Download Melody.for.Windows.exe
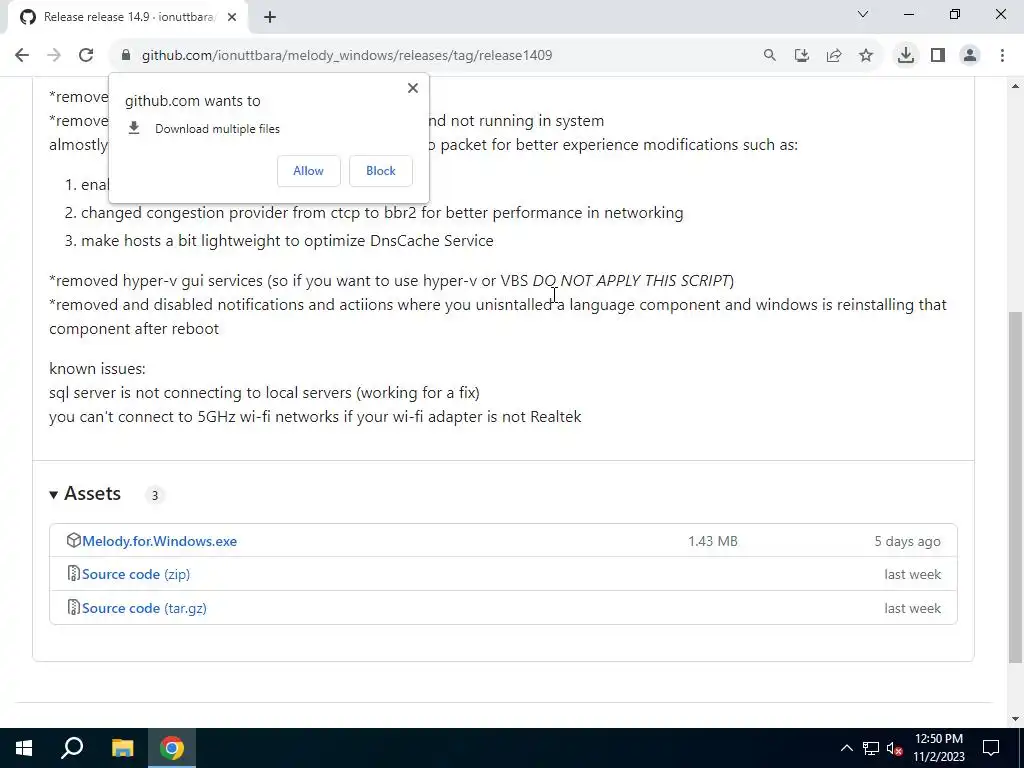 pos(159,541)
